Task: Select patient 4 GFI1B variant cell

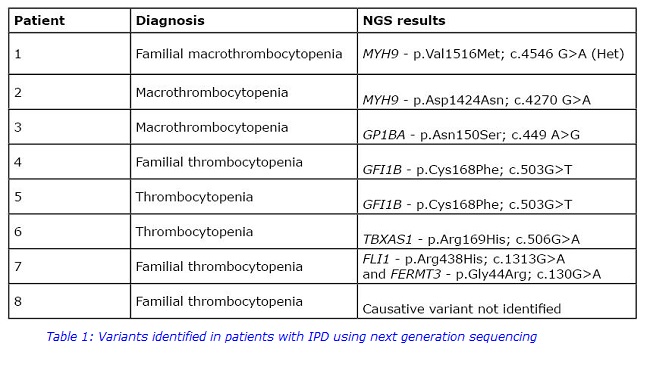Action: pos(497,162)
